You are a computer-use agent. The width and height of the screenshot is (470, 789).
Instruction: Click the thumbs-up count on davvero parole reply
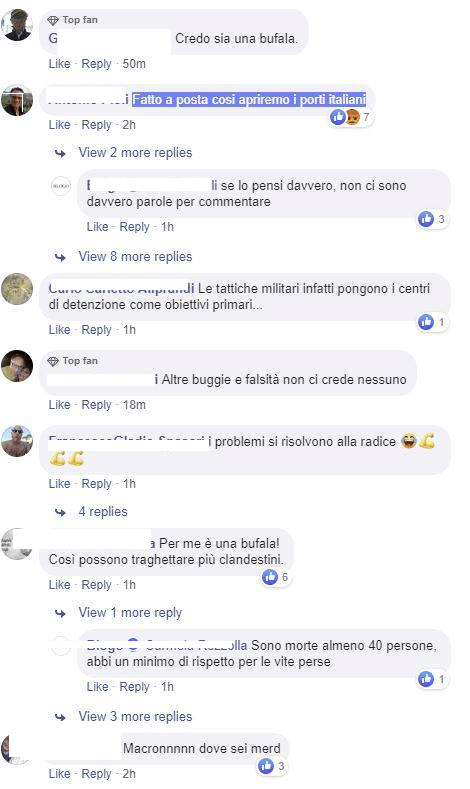(x=433, y=219)
